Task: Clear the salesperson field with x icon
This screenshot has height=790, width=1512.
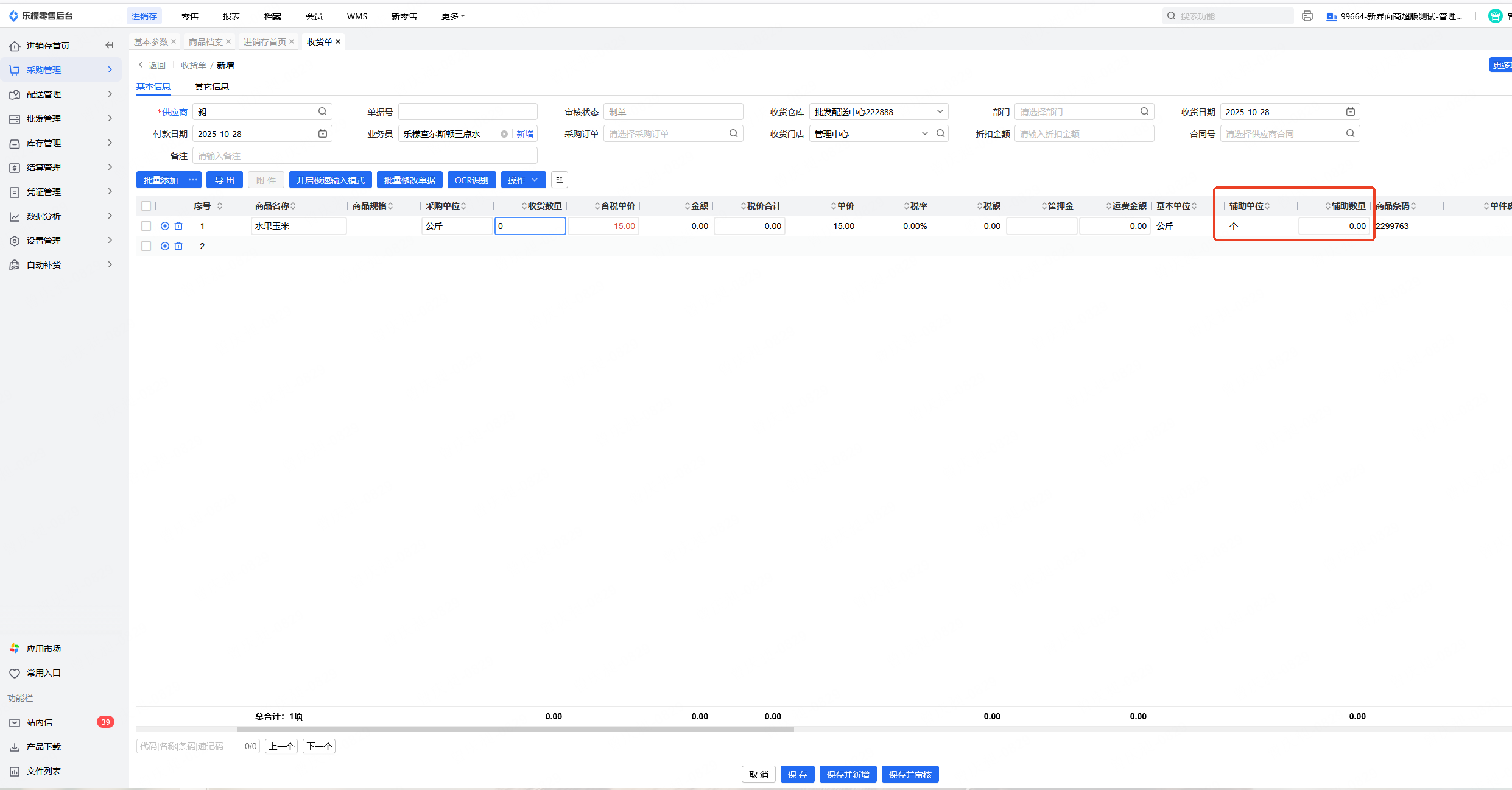Action: (x=504, y=134)
